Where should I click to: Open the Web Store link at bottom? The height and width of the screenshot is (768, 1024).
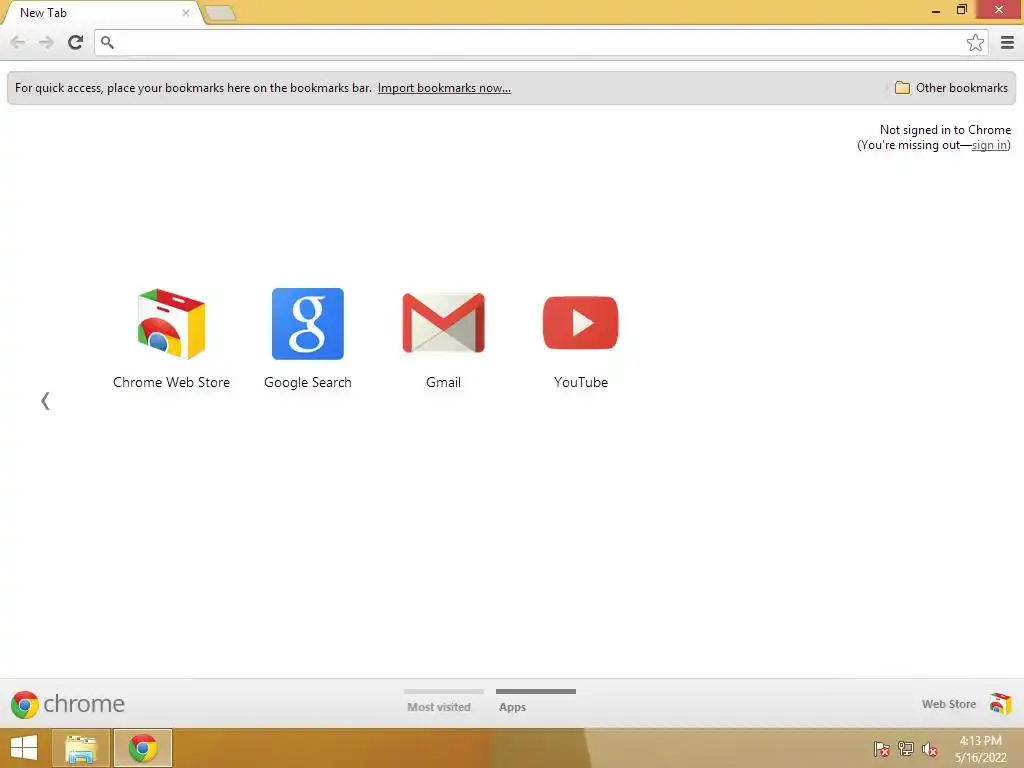[948, 704]
